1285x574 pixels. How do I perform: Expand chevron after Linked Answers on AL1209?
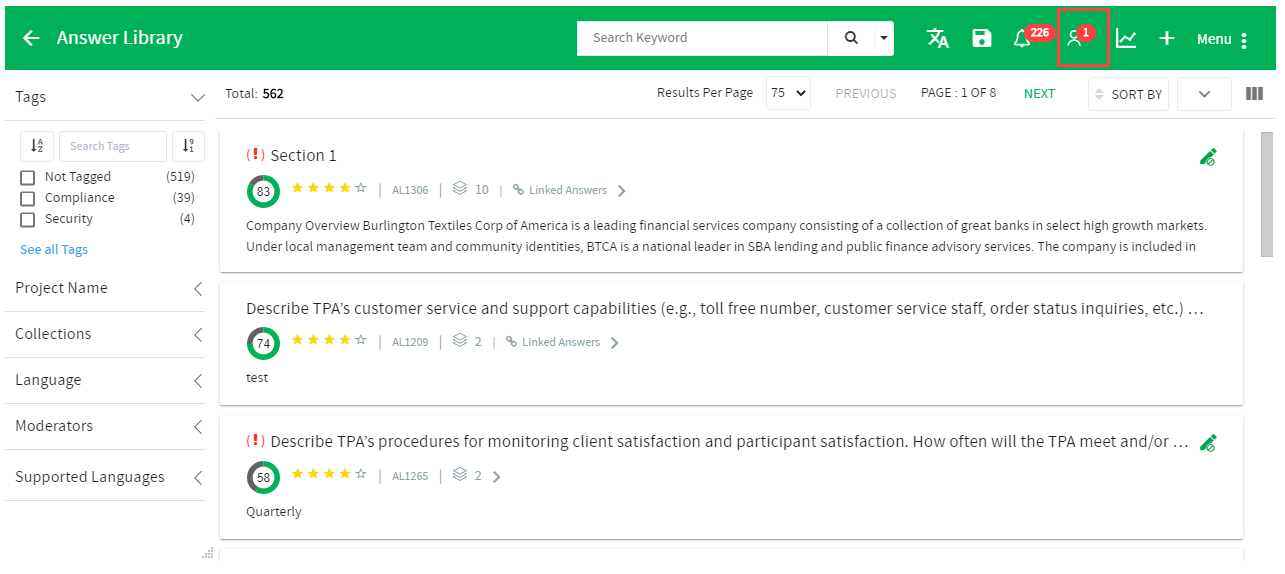click(x=614, y=343)
